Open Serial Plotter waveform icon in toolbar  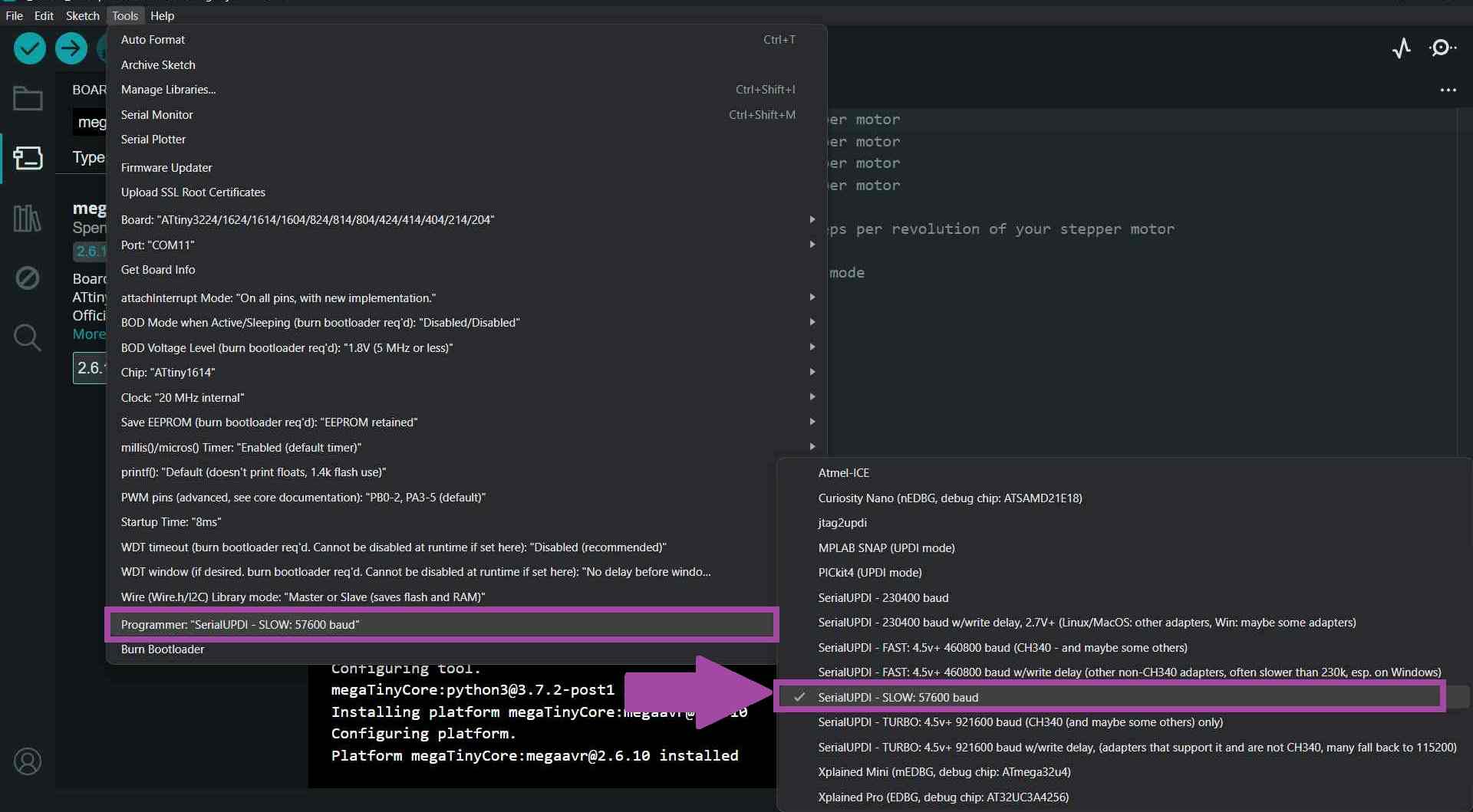(1401, 48)
